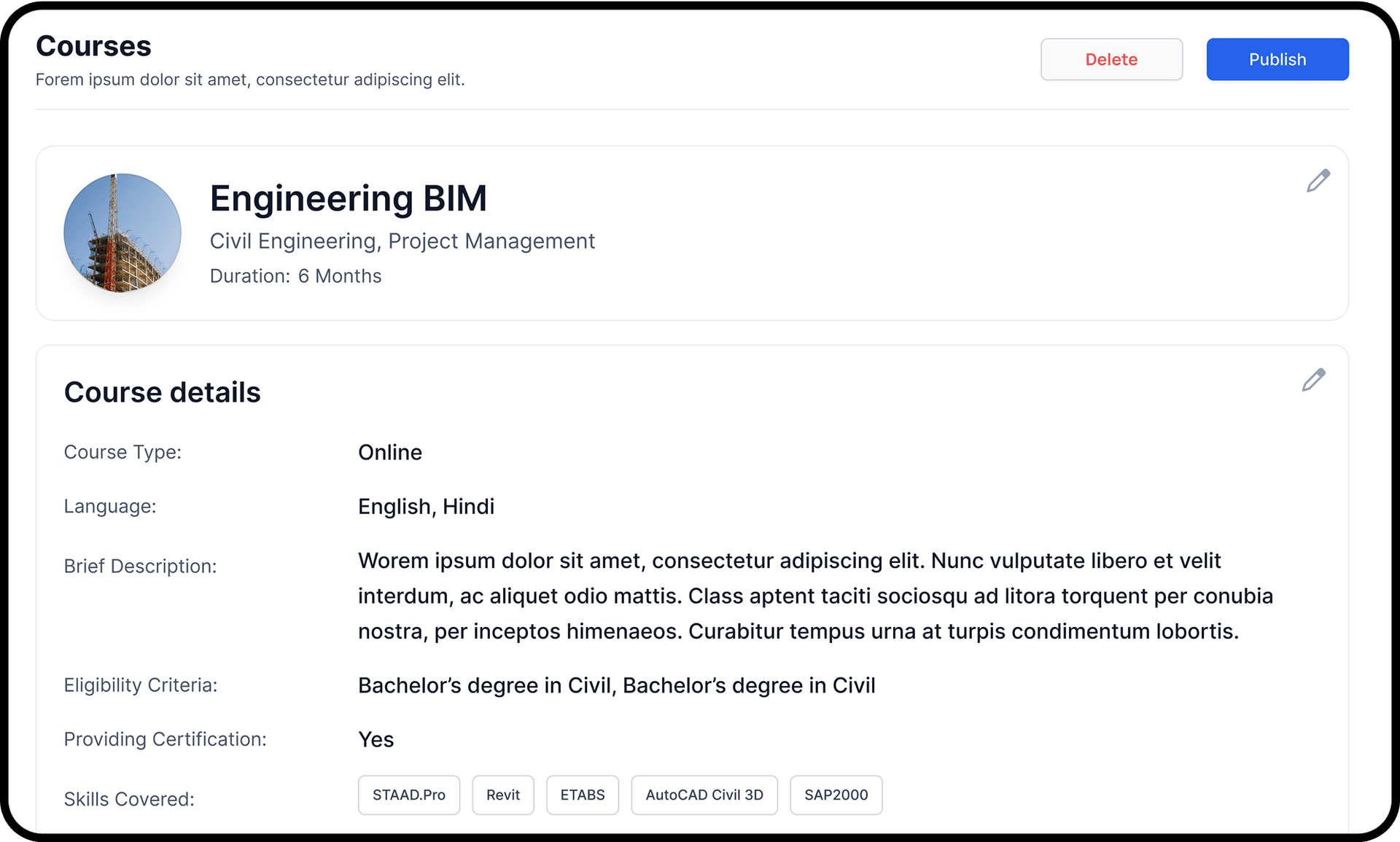
Task: Click the Publish button
Action: 1277,59
